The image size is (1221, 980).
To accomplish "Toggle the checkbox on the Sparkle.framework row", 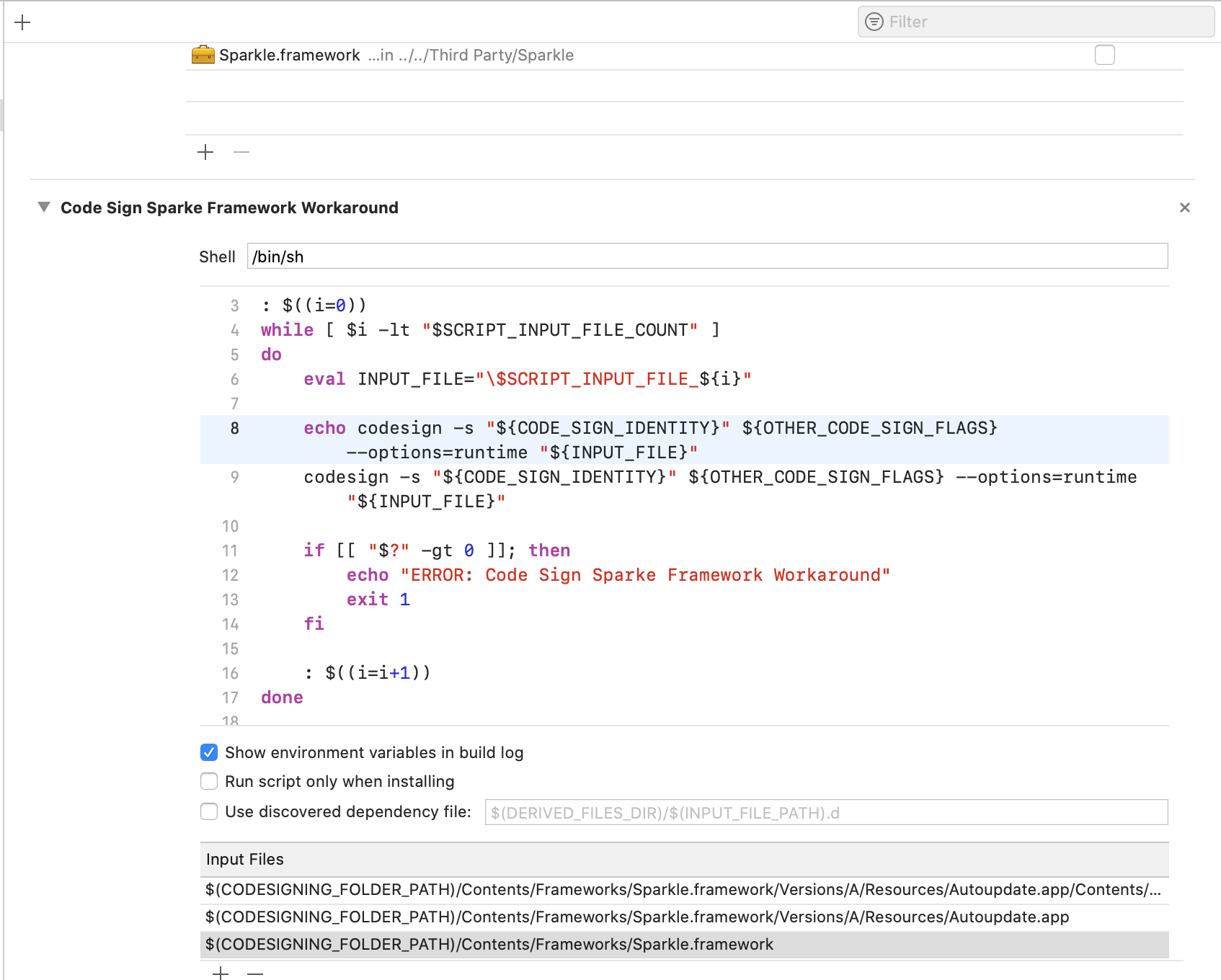I will point(1104,54).
